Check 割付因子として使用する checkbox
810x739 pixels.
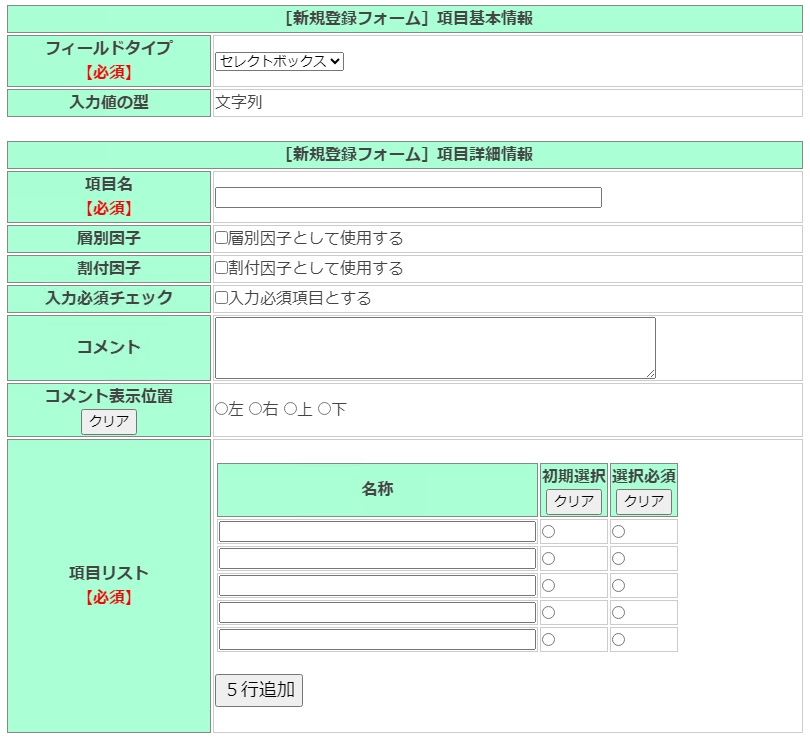click(x=222, y=268)
